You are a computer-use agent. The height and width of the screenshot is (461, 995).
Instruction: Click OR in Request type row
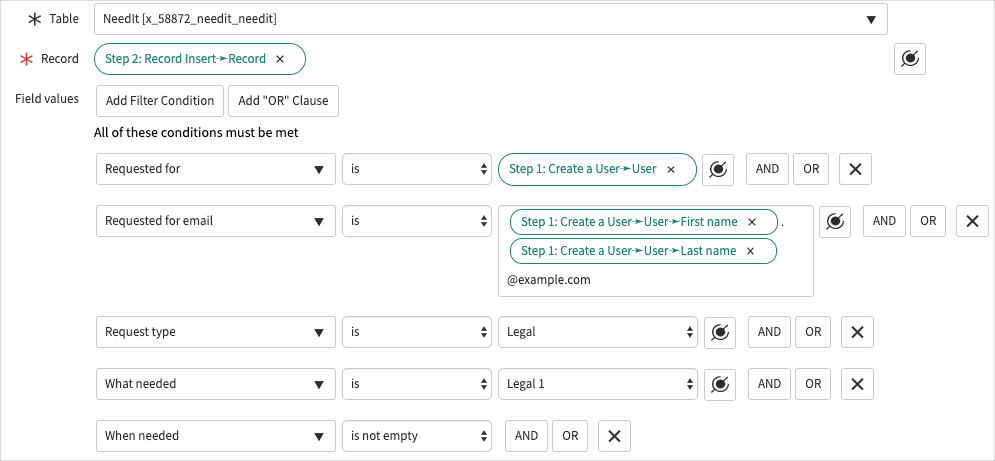(x=813, y=332)
